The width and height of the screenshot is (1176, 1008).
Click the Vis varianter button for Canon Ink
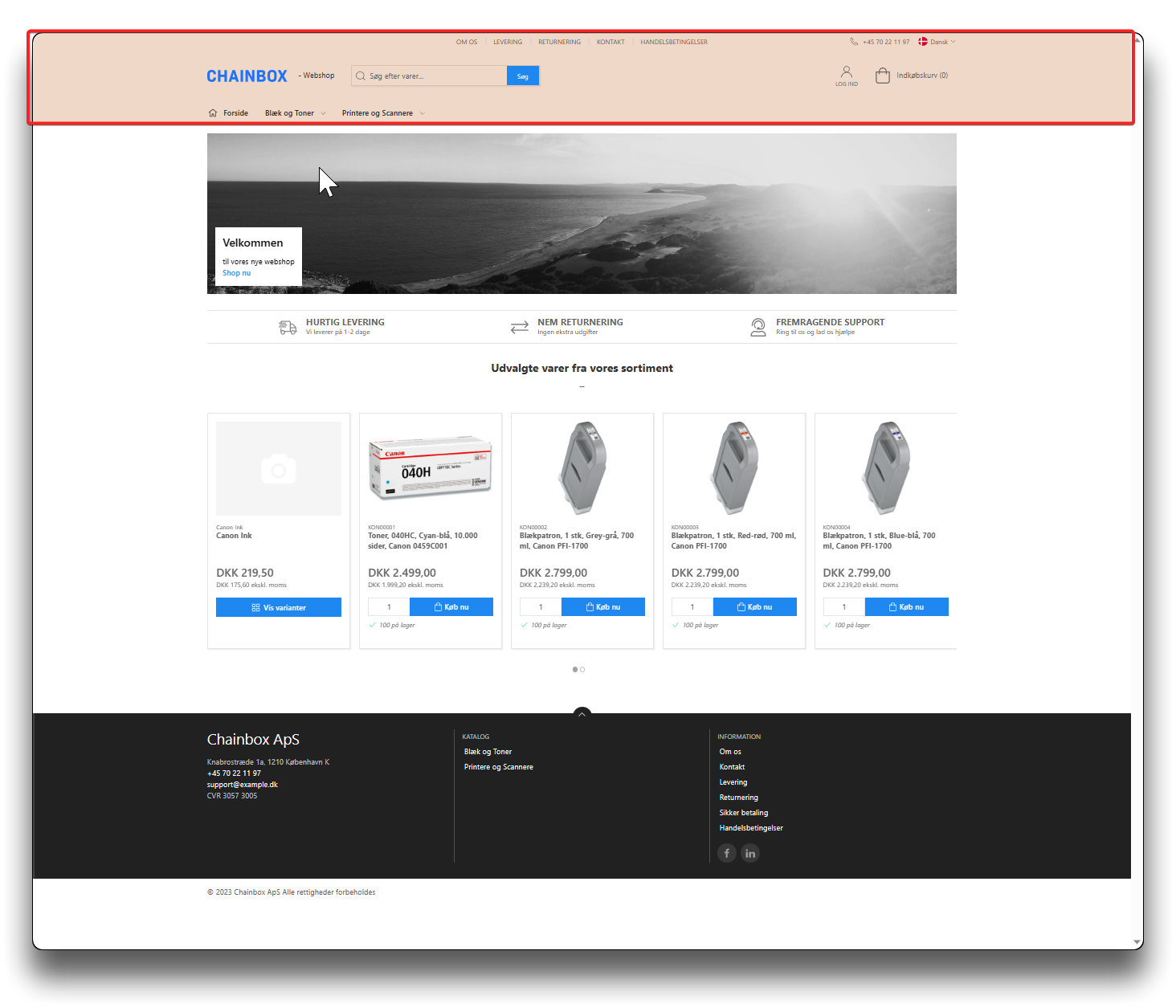coord(279,607)
